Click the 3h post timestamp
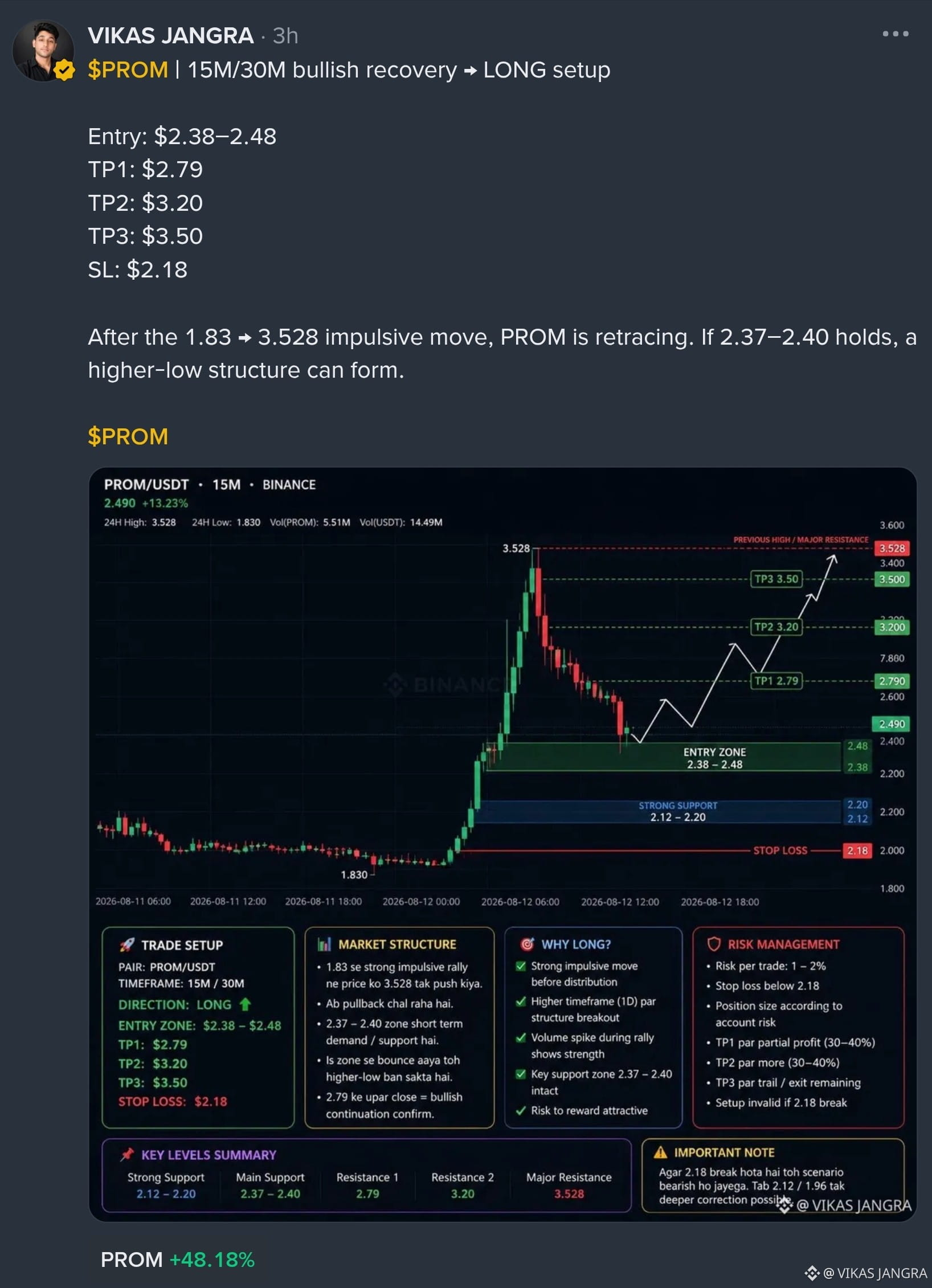The width and height of the screenshot is (932, 1288). click(285, 36)
